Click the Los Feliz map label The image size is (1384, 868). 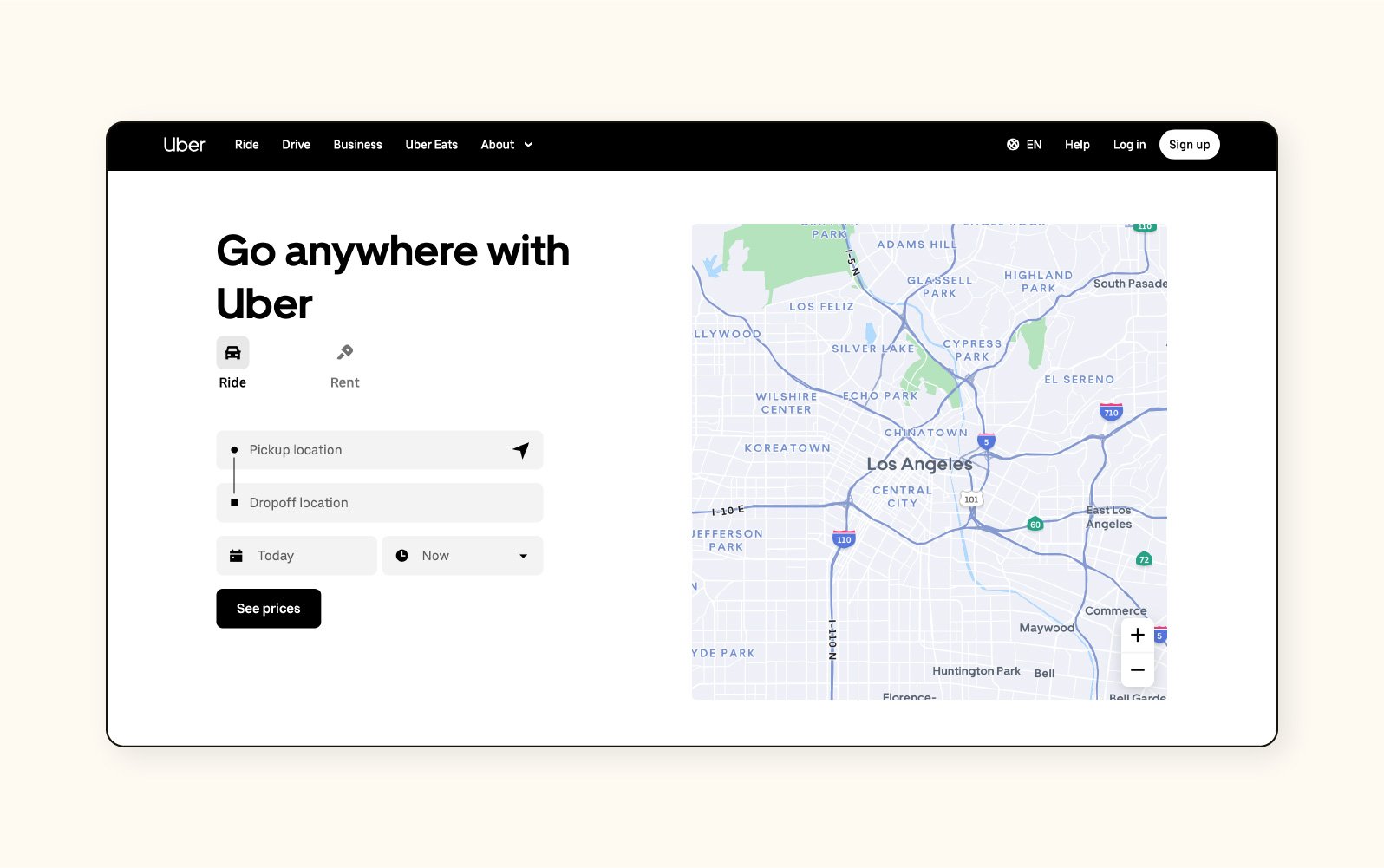(x=821, y=307)
